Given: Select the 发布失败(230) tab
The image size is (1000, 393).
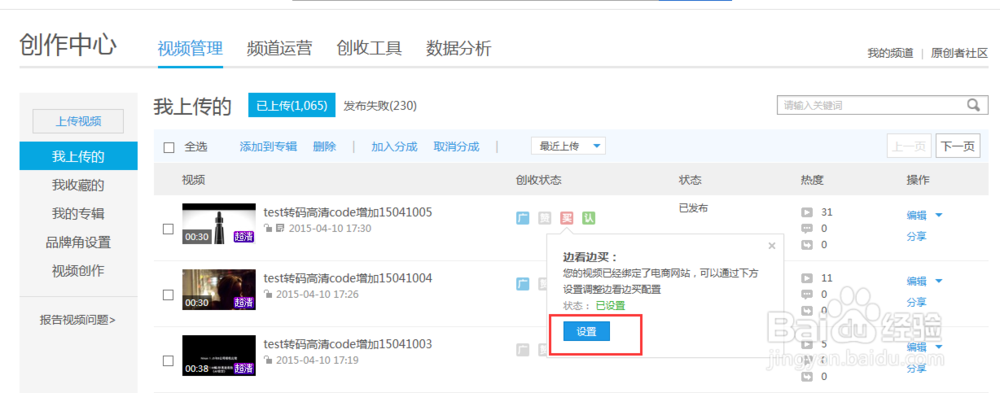Looking at the screenshot, I should [x=380, y=105].
